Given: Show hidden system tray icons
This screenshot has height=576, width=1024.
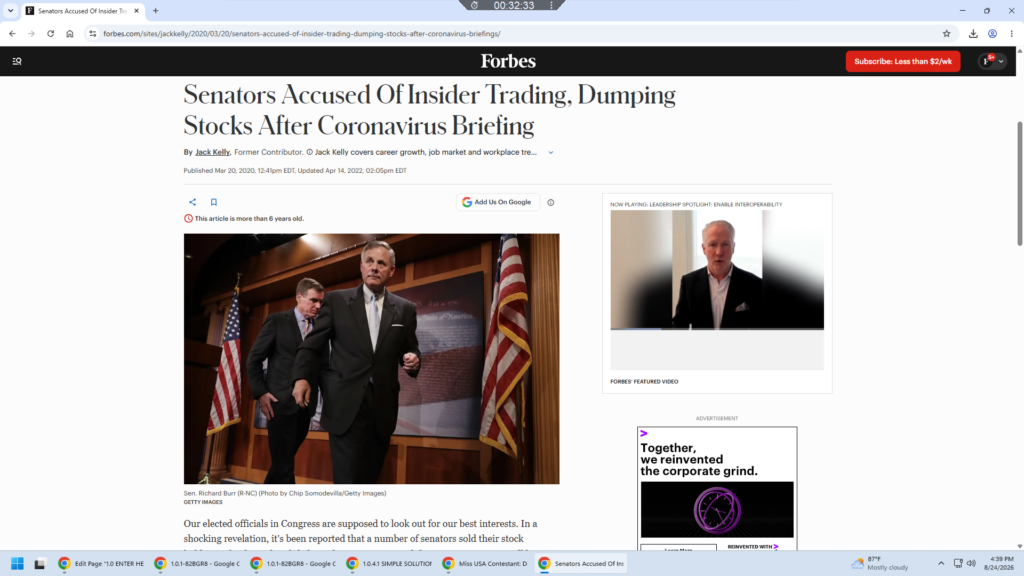Looking at the screenshot, I should [x=941, y=564].
